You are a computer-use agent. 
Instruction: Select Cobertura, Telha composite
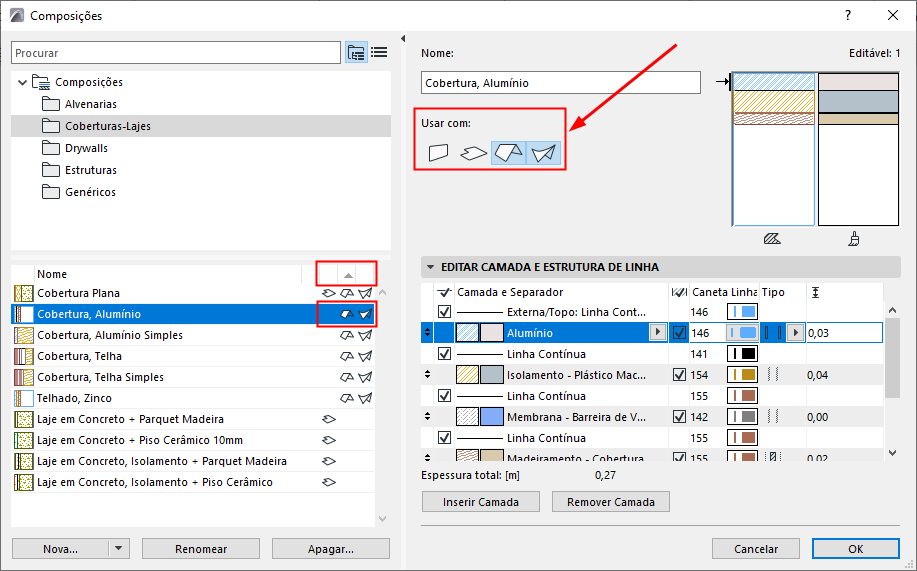193,356
